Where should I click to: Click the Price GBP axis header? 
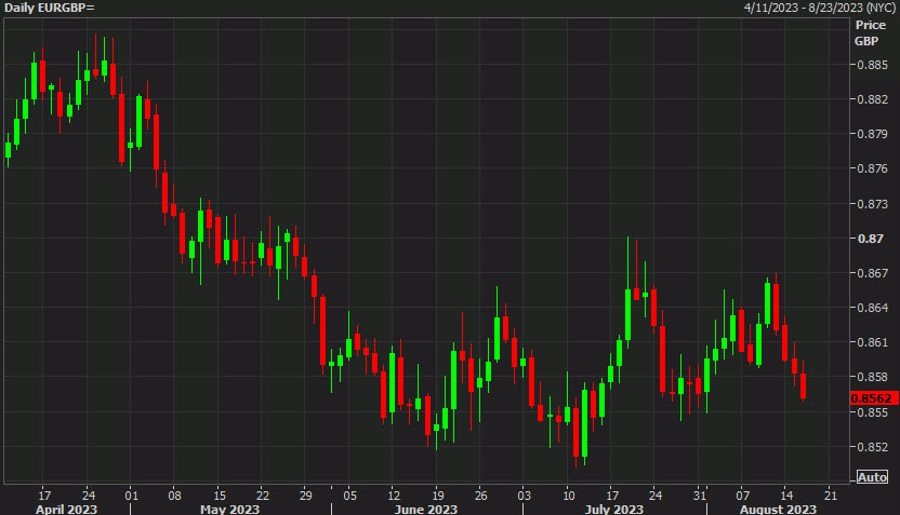tap(870, 33)
